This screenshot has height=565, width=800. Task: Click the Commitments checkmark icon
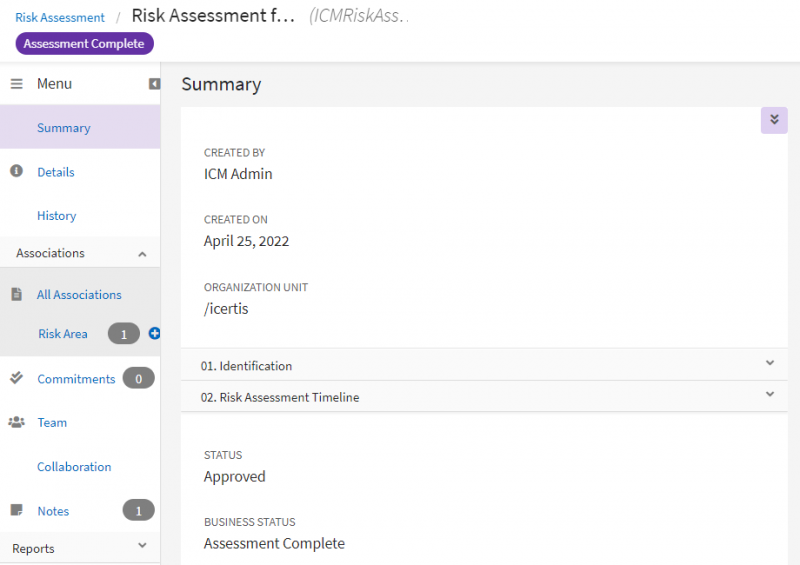pyautogui.click(x=16, y=378)
